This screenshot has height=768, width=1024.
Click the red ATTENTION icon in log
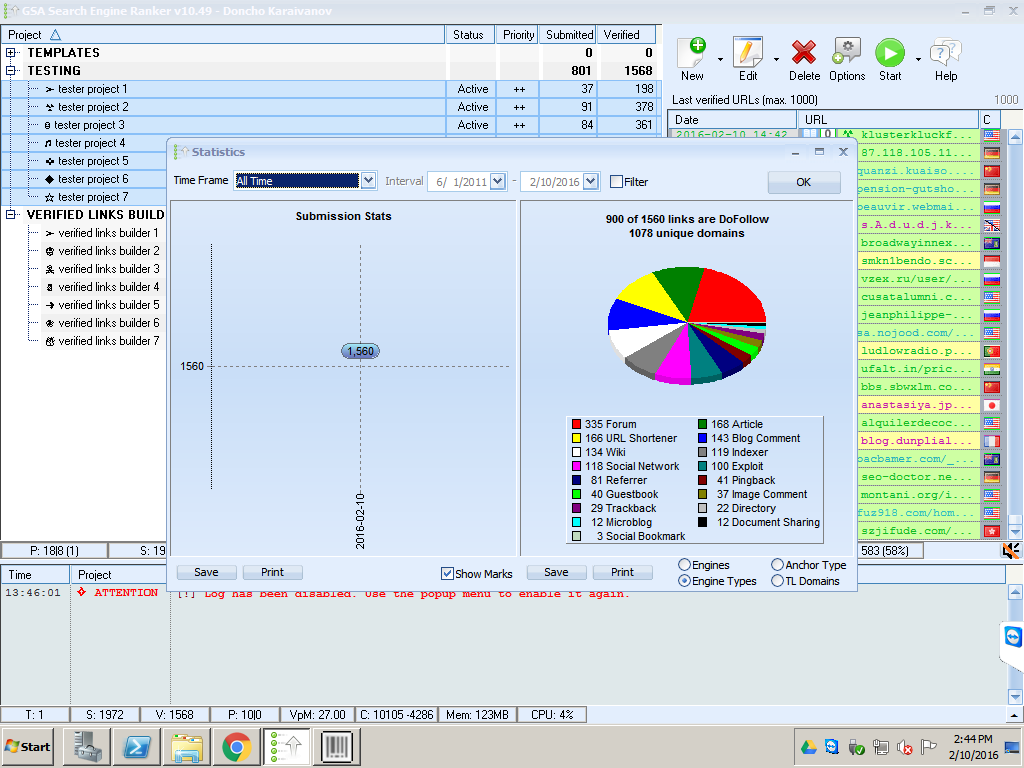point(82,592)
